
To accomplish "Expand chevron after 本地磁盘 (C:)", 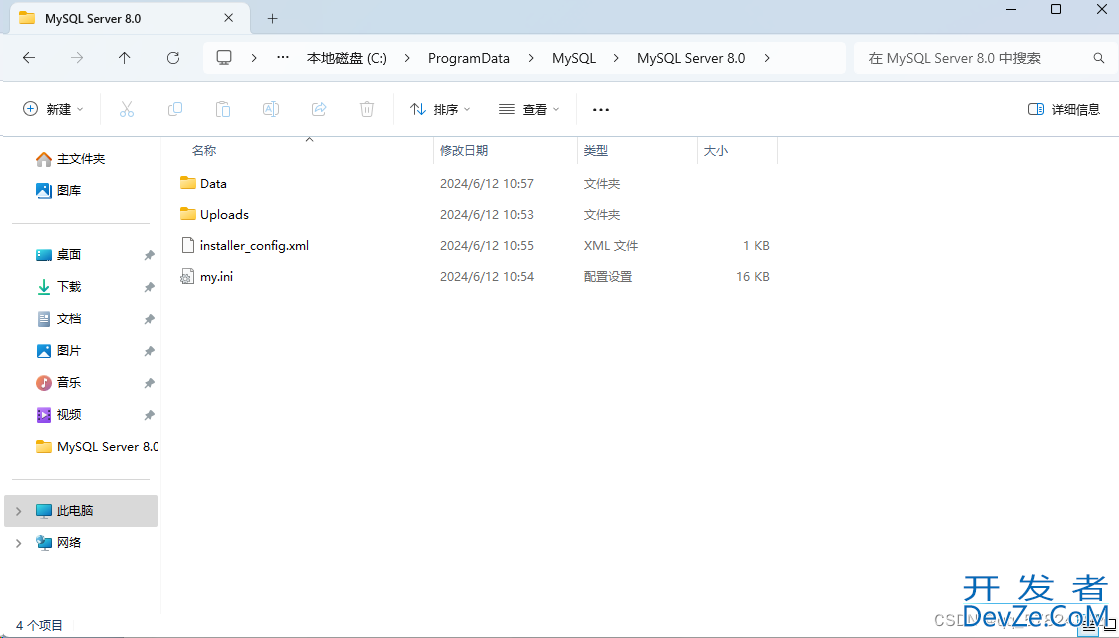I will [407, 58].
